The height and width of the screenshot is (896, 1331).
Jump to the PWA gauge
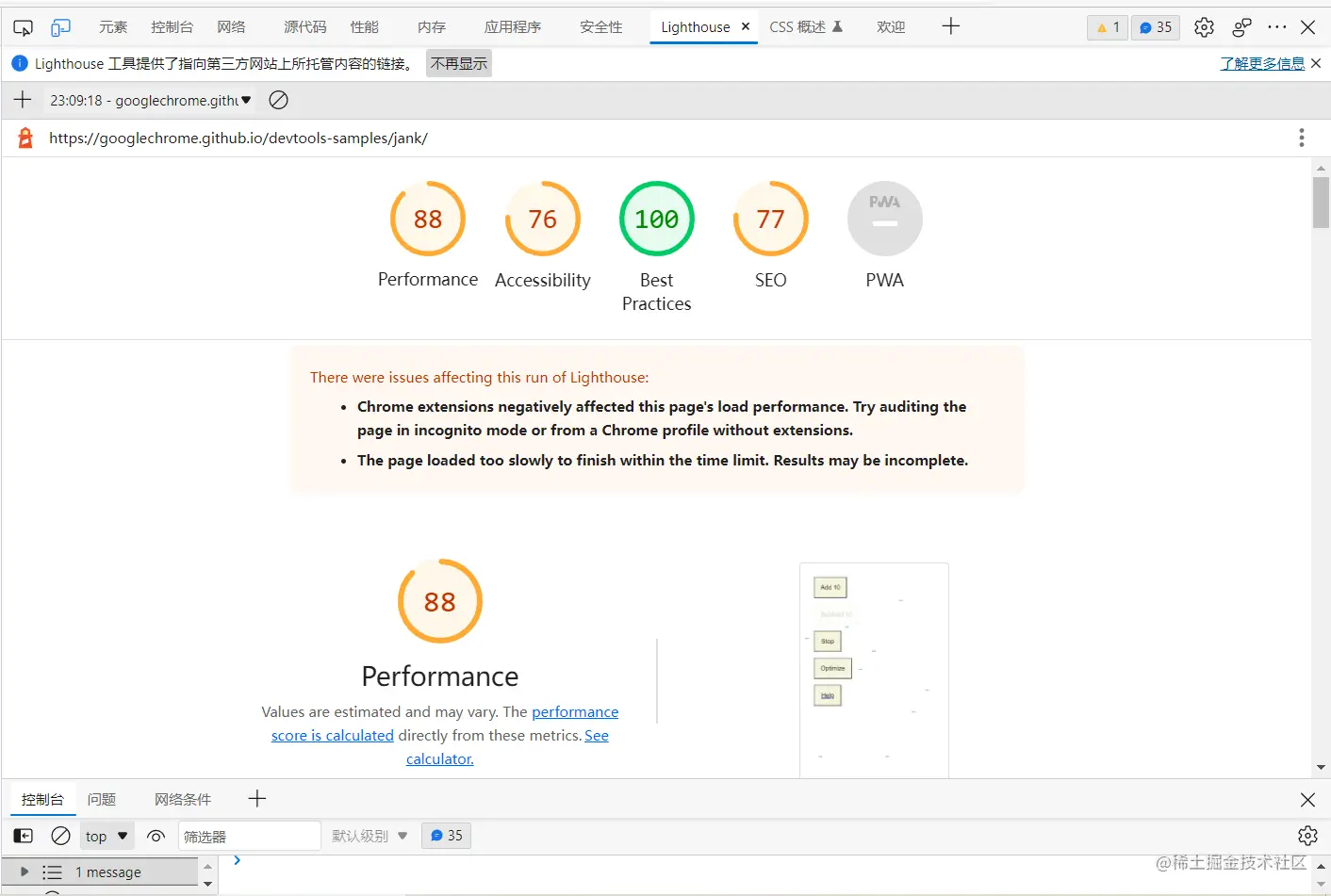[885, 236]
